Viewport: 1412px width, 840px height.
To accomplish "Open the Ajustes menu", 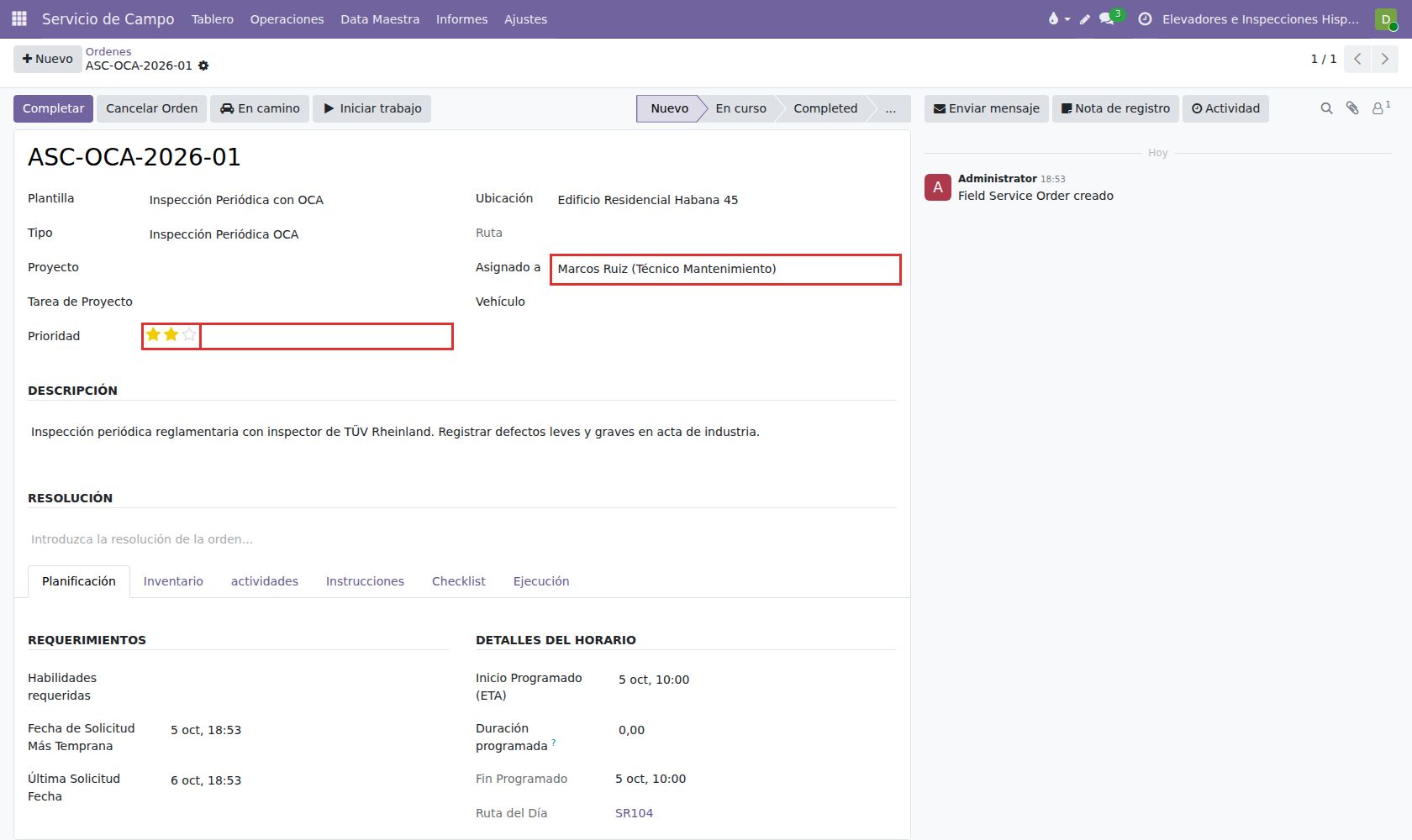I will point(525,19).
